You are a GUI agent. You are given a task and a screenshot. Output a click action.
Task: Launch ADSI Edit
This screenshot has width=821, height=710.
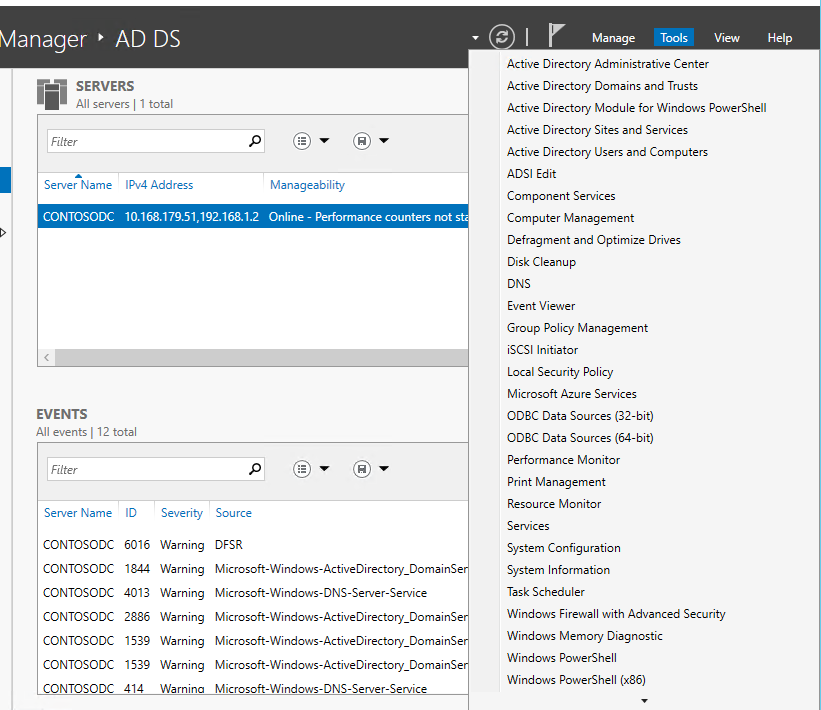point(531,174)
